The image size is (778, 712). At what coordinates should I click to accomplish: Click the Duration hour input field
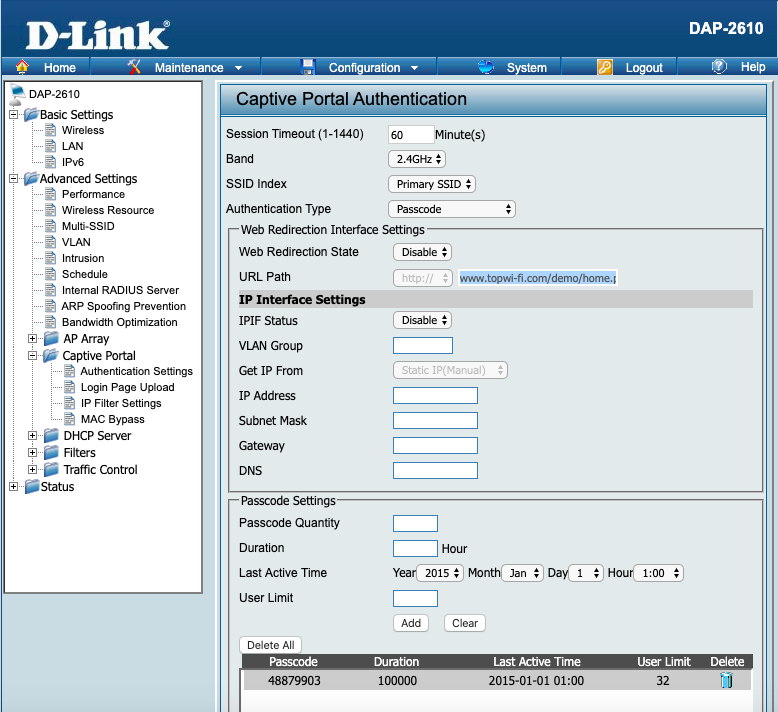tap(415, 548)
